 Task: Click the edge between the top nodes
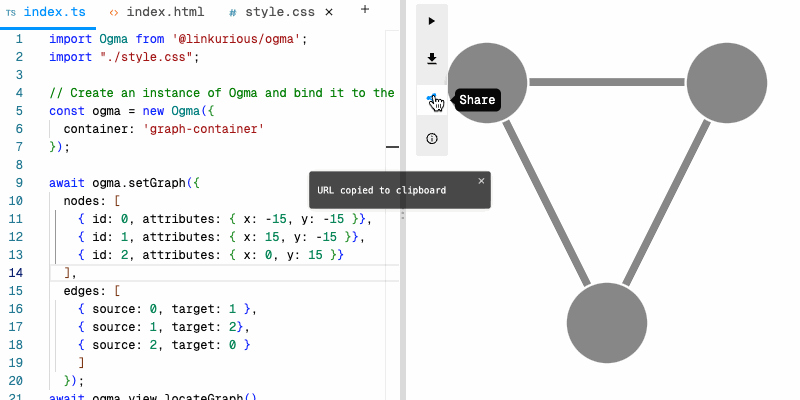(606, 82)
